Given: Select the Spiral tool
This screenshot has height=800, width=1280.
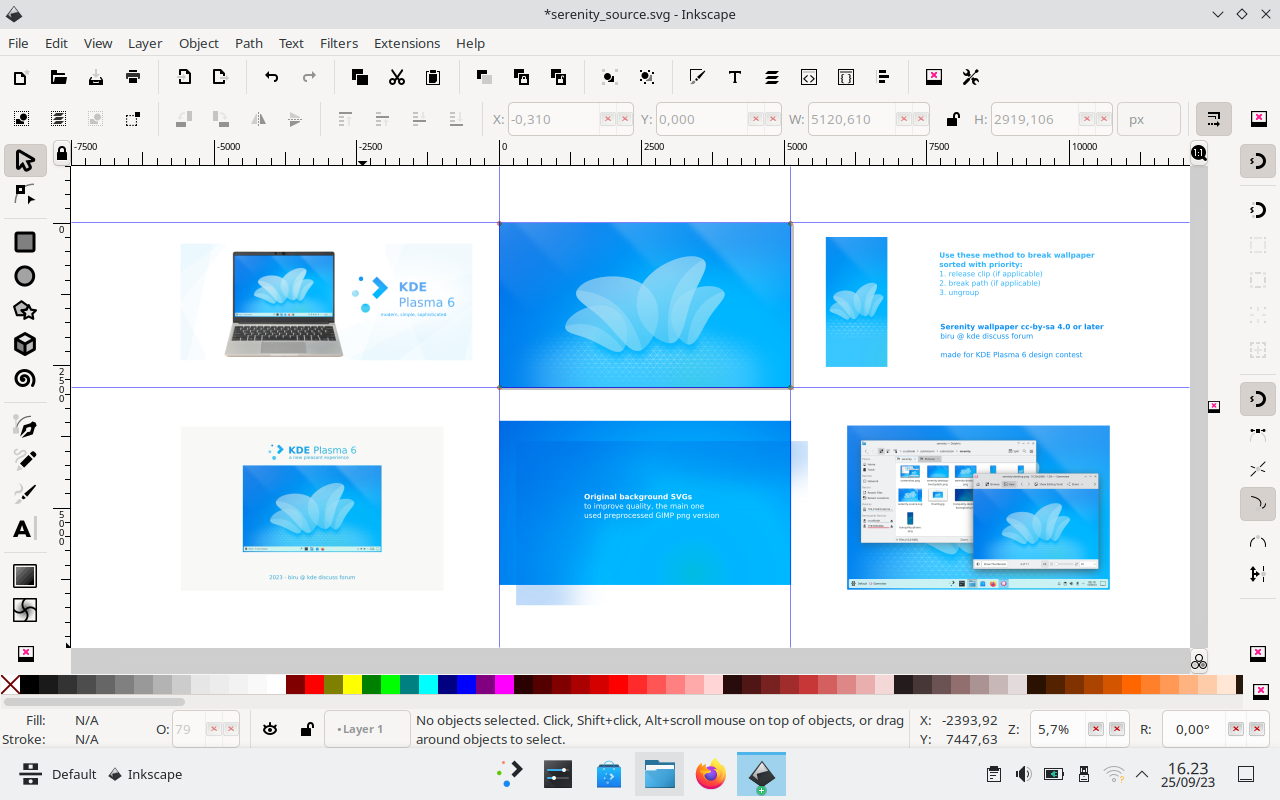Looking at the screenshot, I should pos(25,378).
